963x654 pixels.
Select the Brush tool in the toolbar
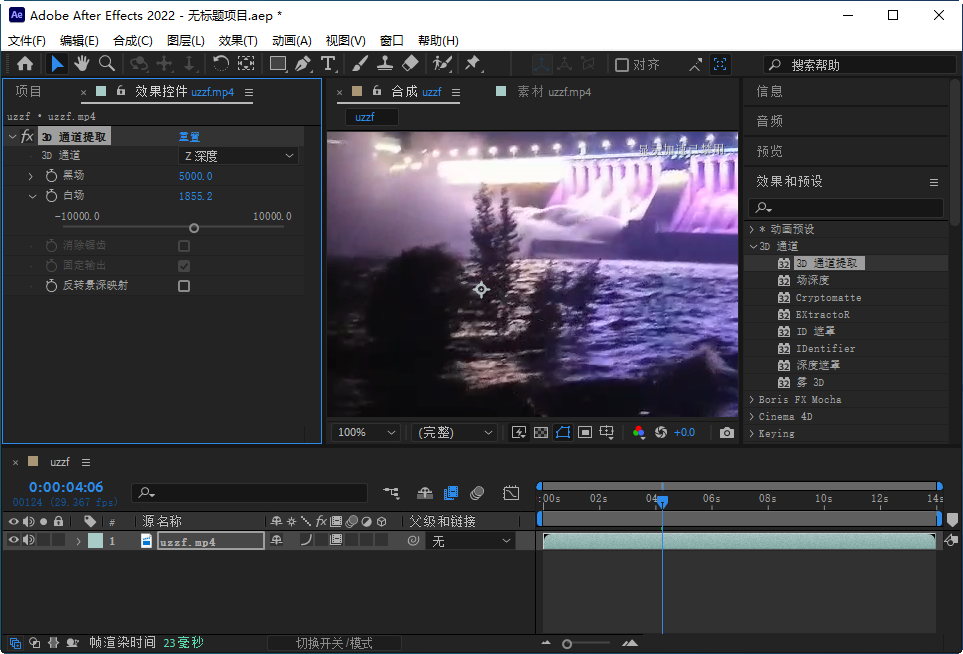(358, 64)
